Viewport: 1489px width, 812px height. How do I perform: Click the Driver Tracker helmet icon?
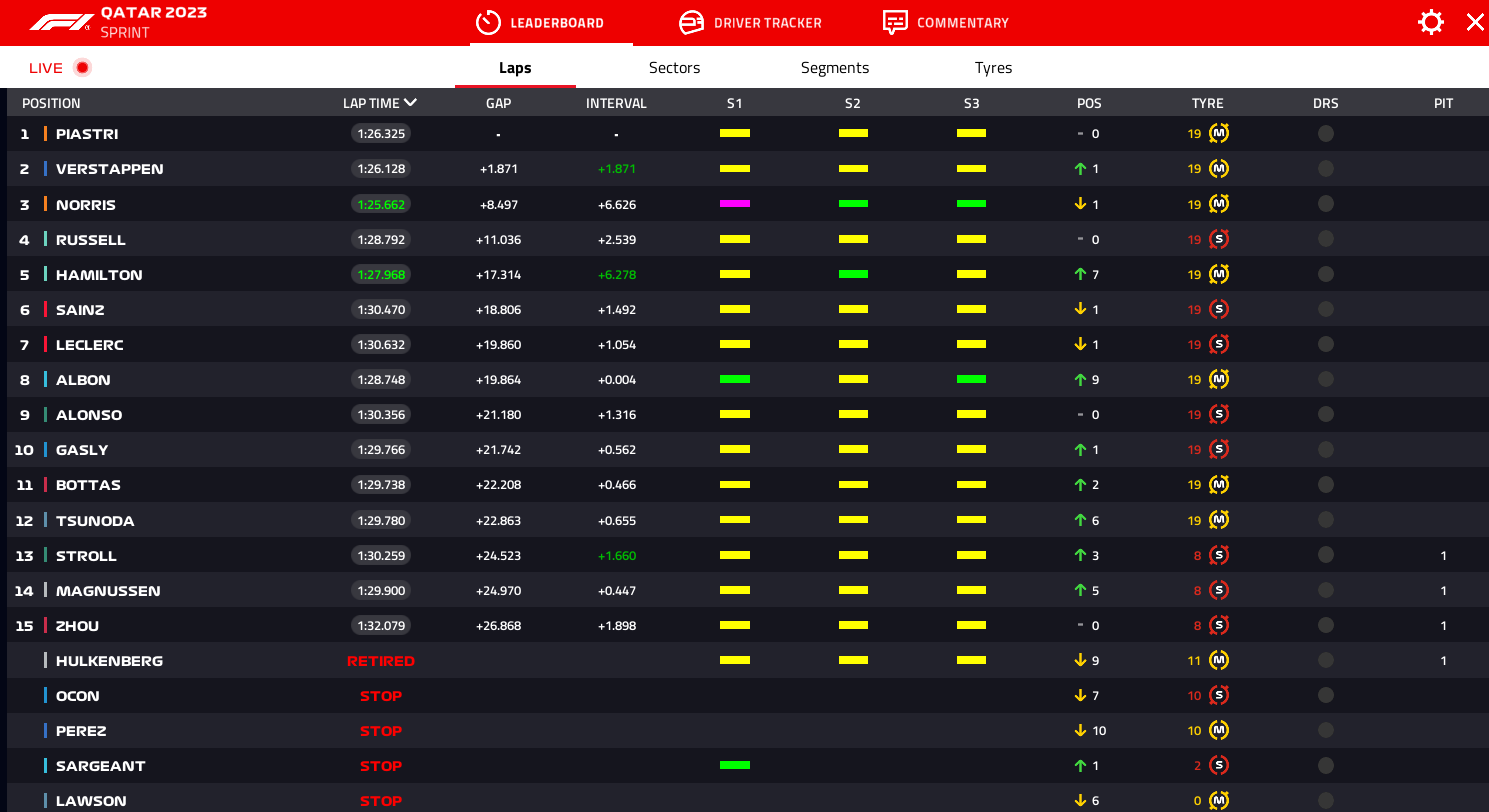691,22
